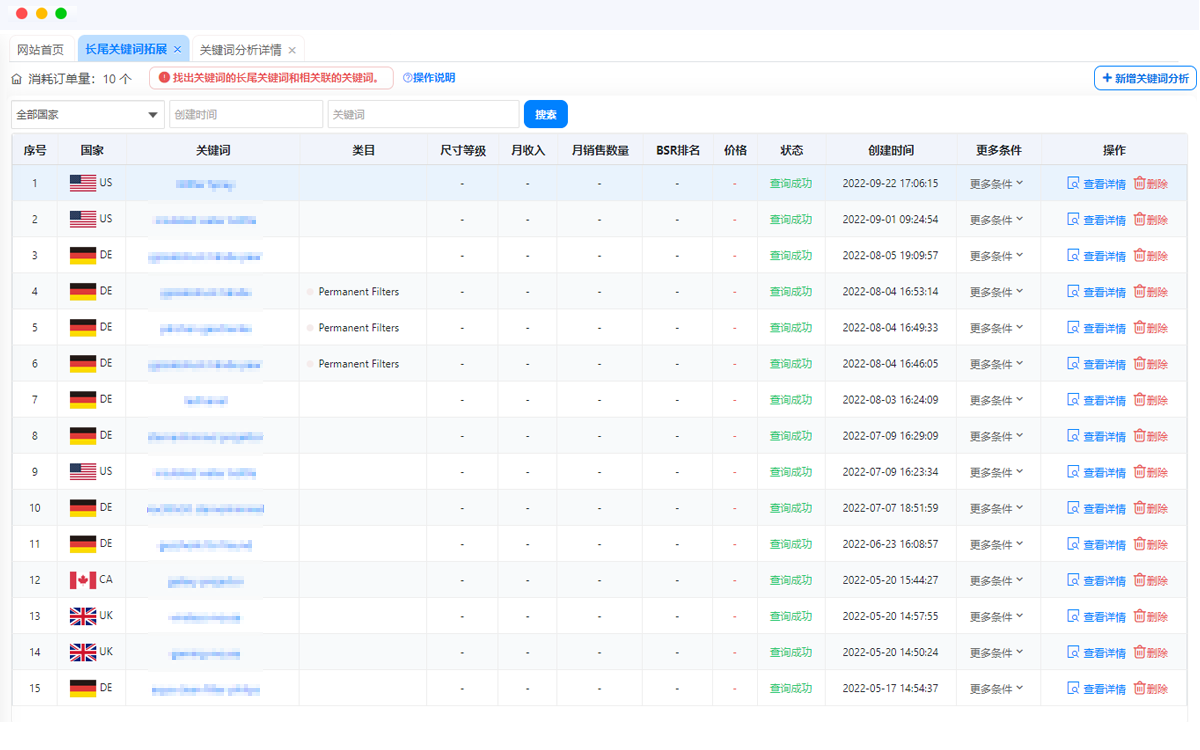Open the 操作说明 help link

click(x=434, y=78)
